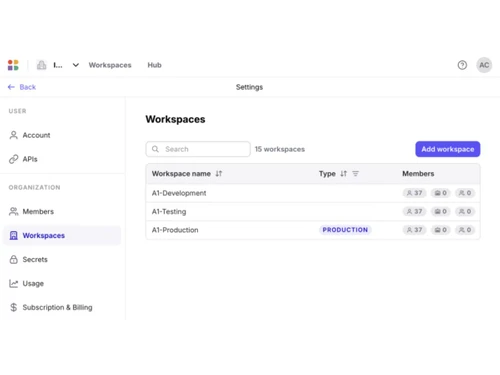This screenshot has height=375, width=500.
Task: Sort by Workspace name column
Action: 219,174
